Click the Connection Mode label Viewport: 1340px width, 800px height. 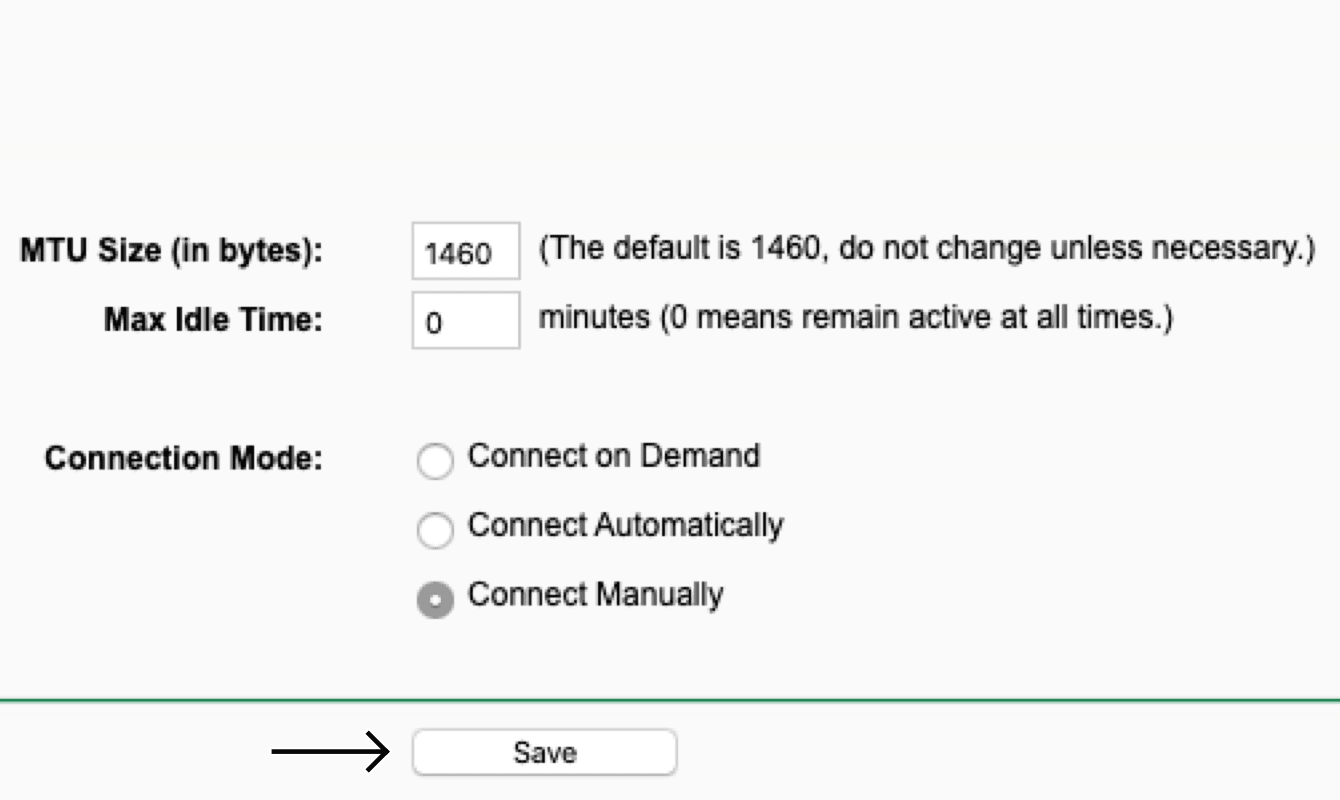tap(184, 459)
